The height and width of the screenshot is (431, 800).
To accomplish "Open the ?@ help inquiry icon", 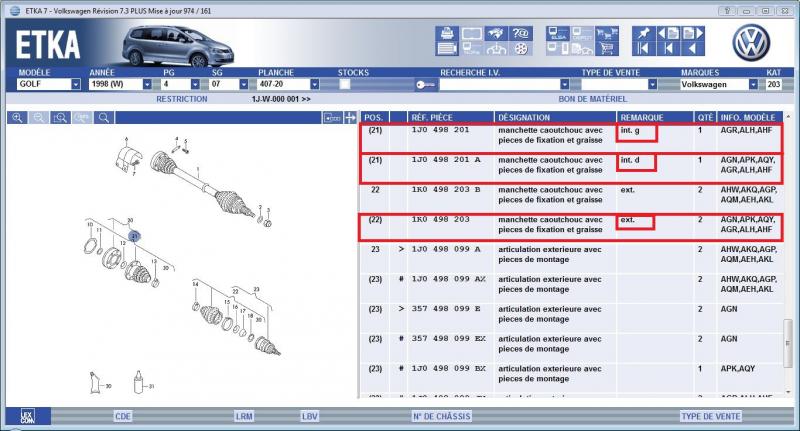I will pyautogui.click(x=520, y=34).
